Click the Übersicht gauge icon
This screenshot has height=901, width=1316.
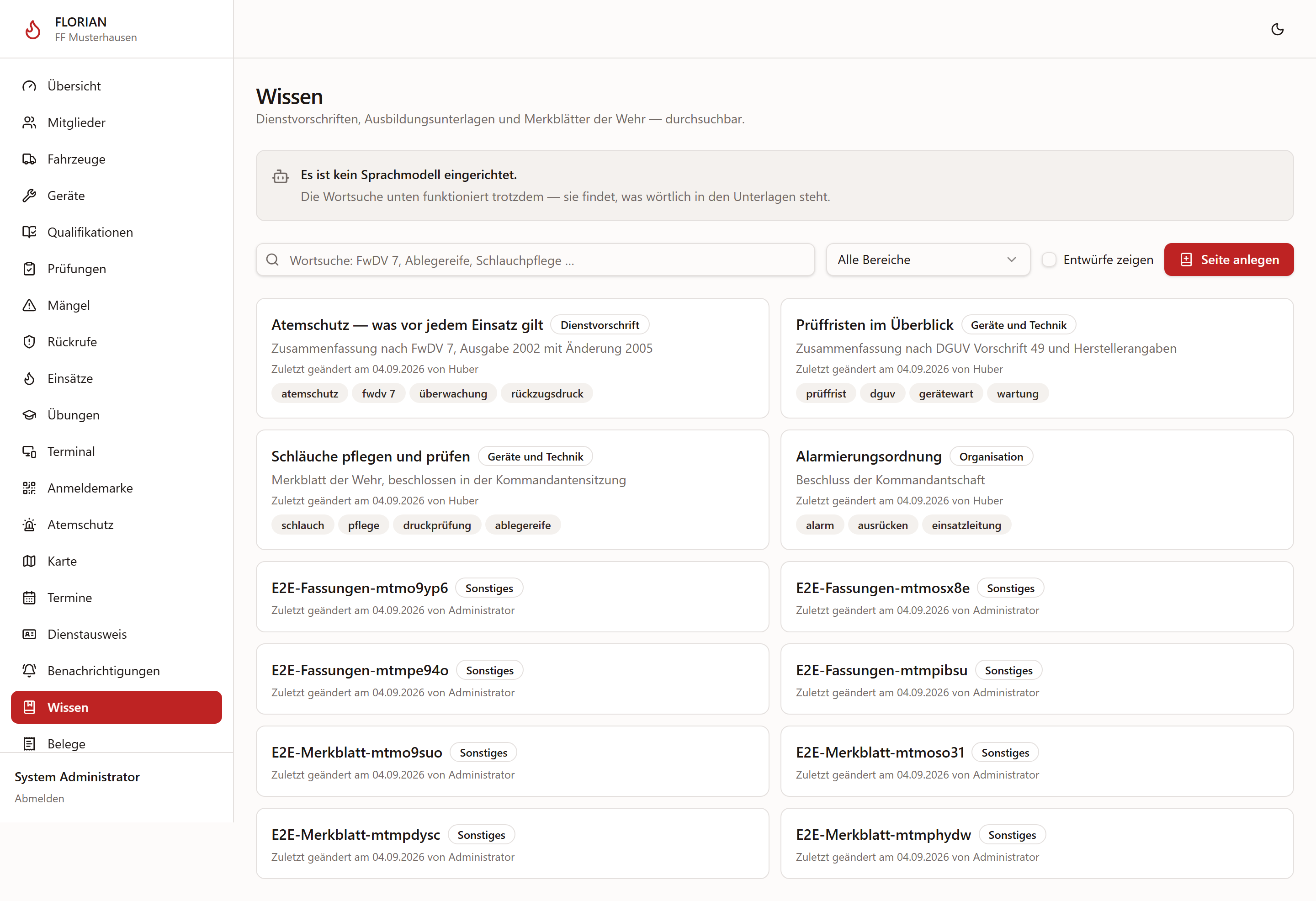(x=29, y=86)
